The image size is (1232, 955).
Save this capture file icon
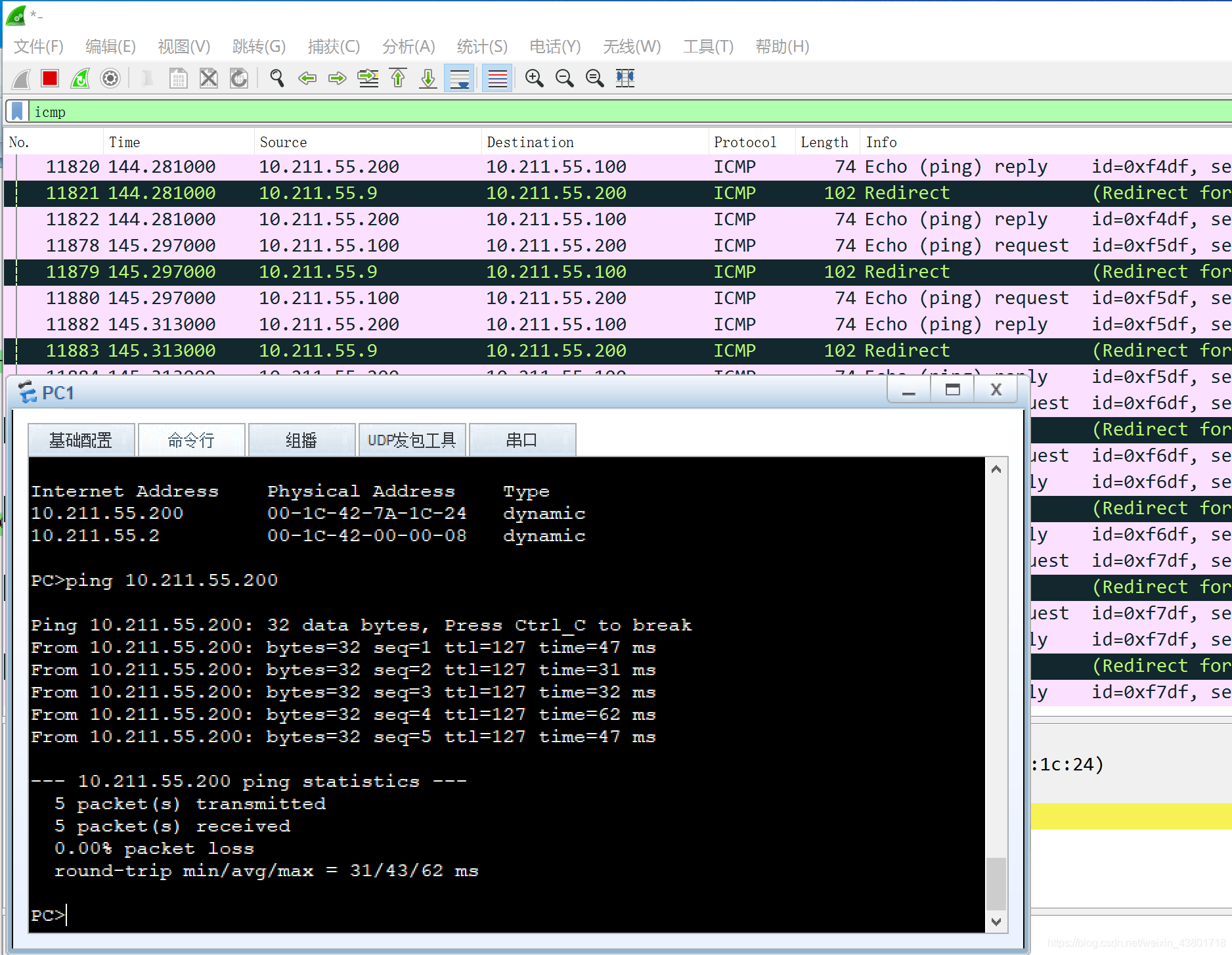coord(178,79)
